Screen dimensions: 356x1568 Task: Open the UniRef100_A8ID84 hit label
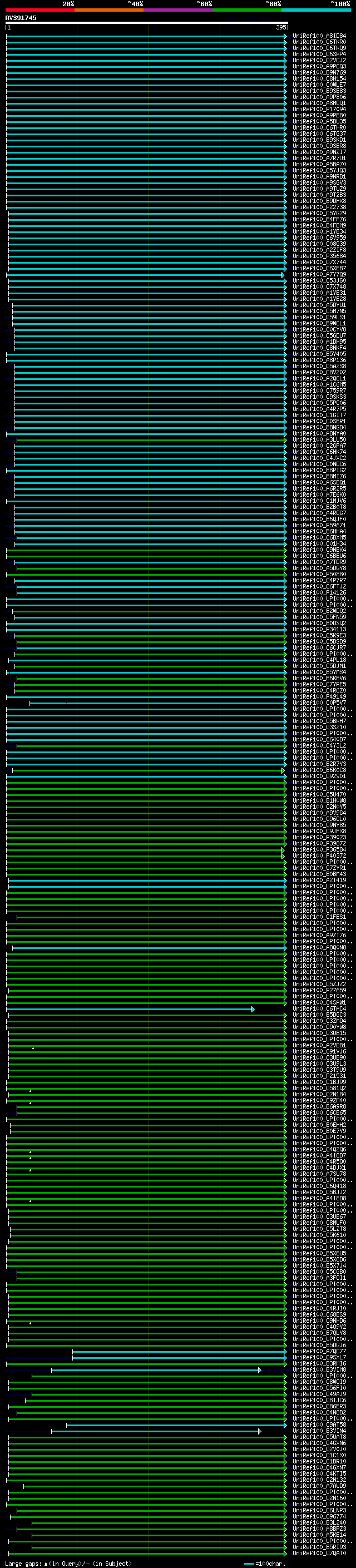point(319,36)
